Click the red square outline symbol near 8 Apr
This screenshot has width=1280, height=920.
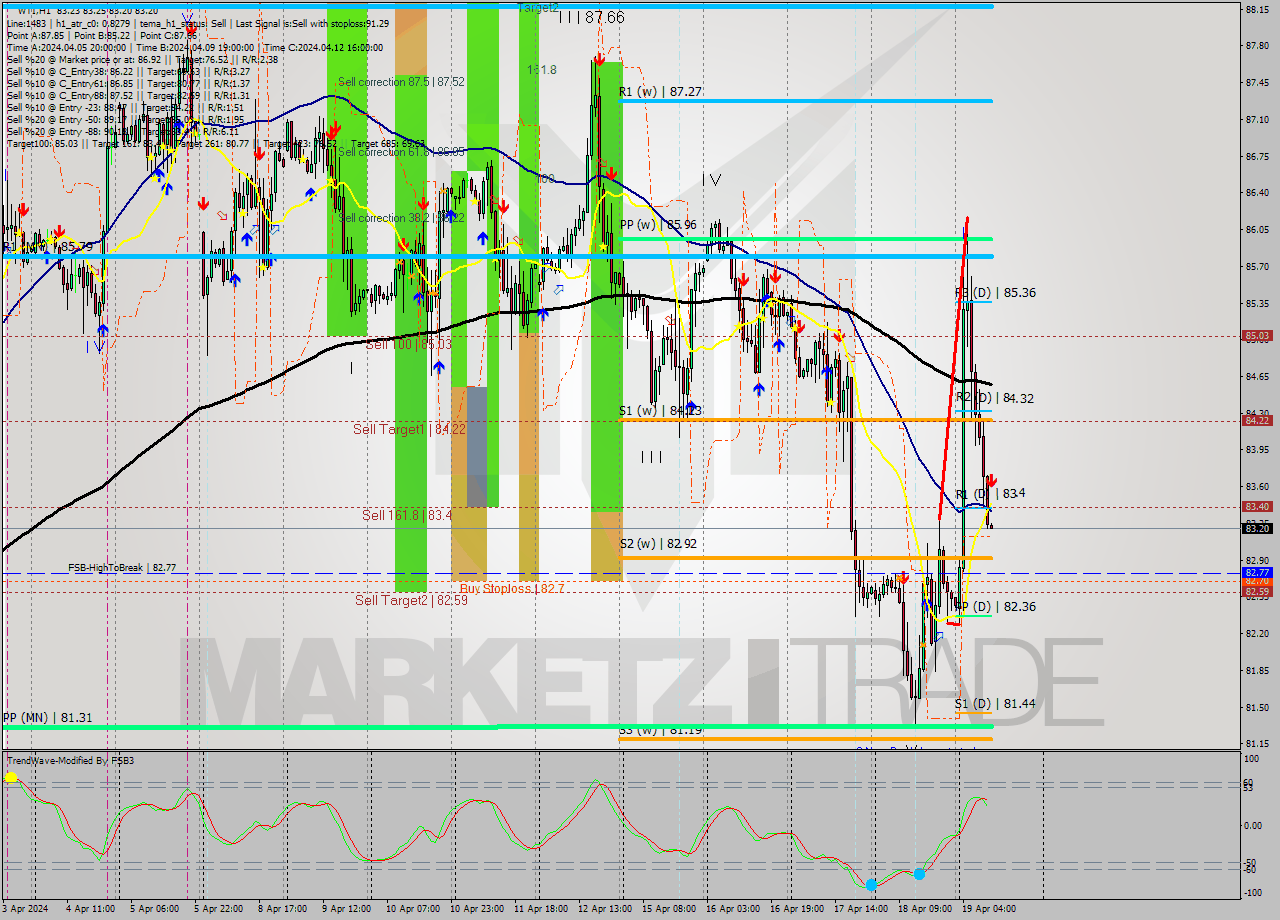(222, 216)
